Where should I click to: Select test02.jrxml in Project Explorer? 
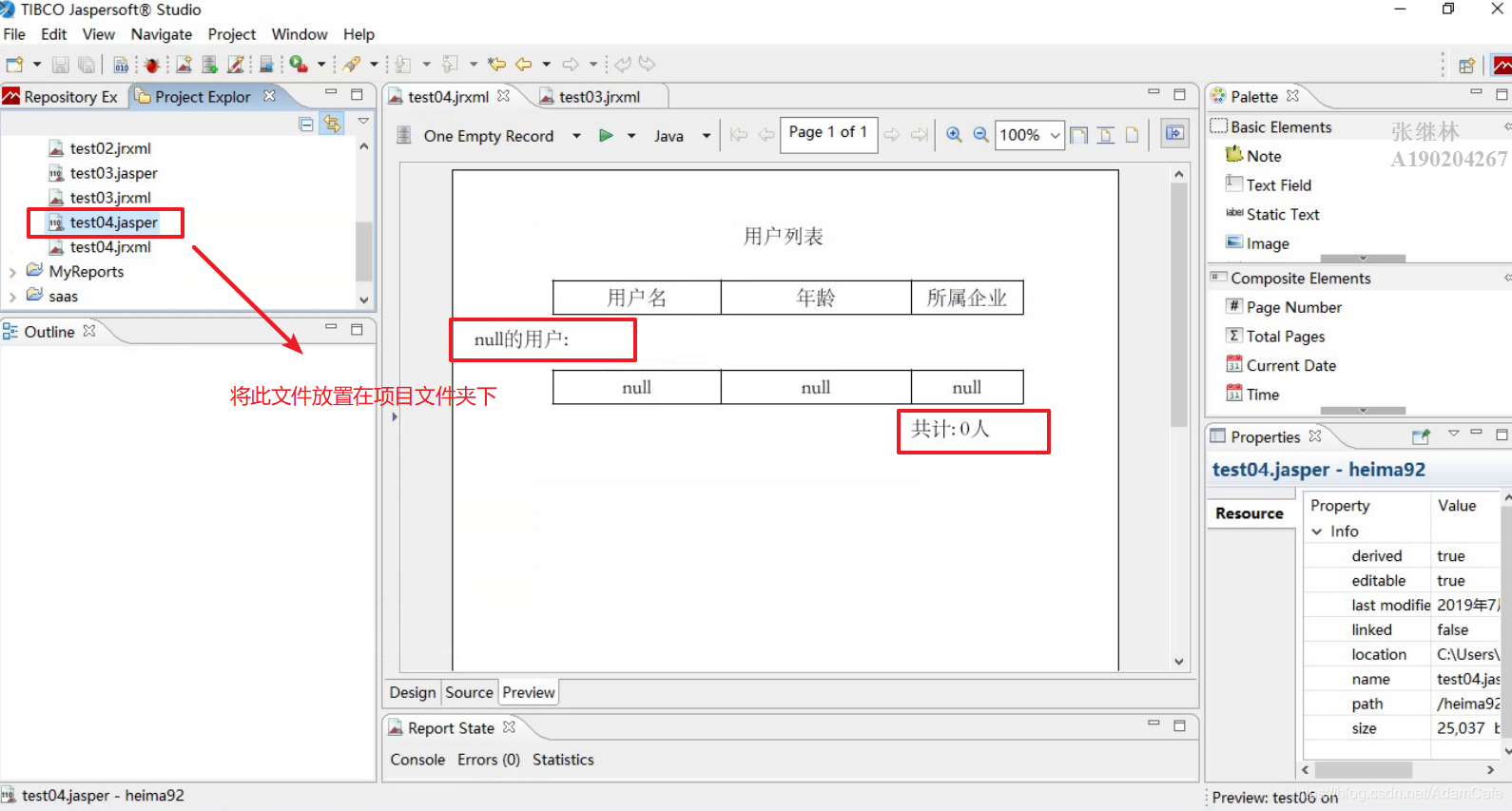[x=100, y=148]
